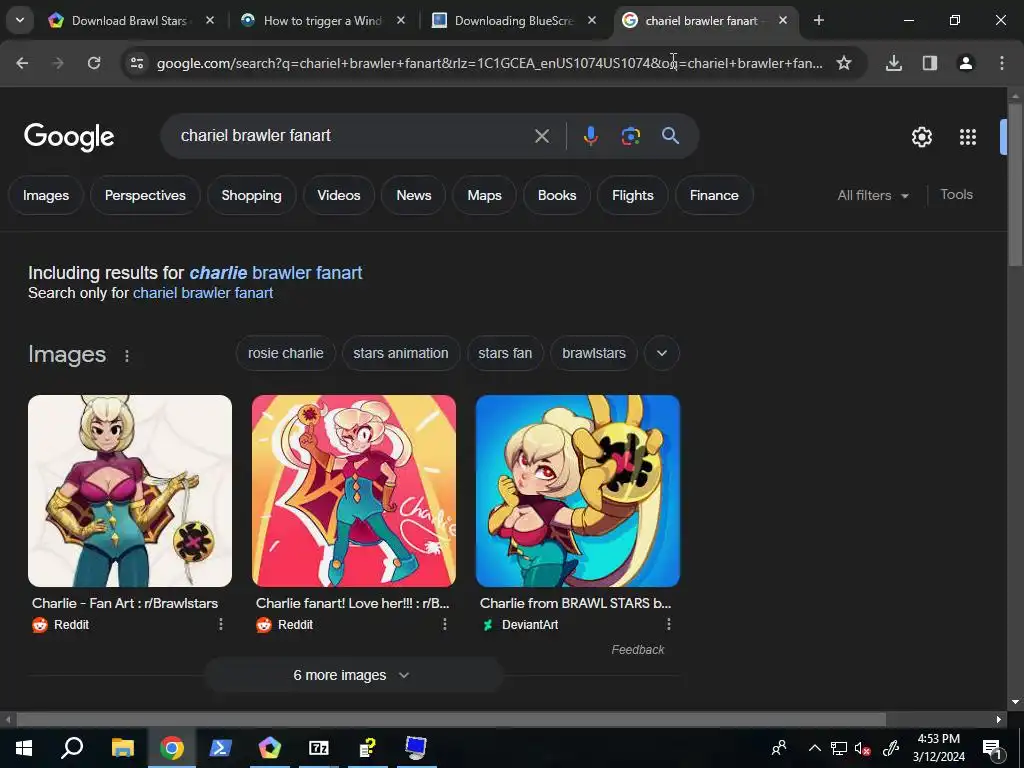The image size is (1024, 768).
Task: Switch to Download Brawl Stars tab
Action: (129, 21)
